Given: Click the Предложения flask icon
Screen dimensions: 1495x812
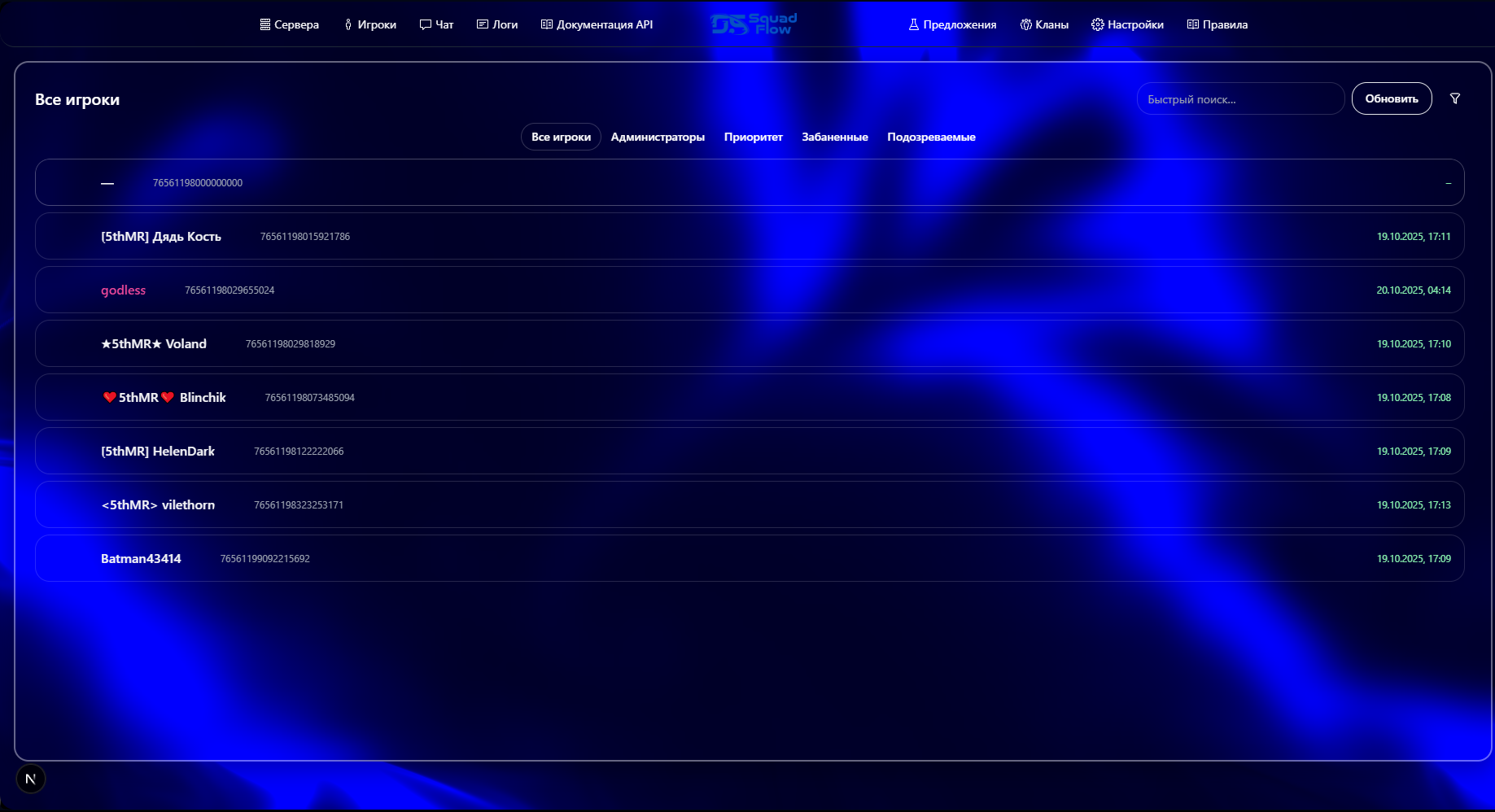Looking at the screenshot, I should [913, 24].
